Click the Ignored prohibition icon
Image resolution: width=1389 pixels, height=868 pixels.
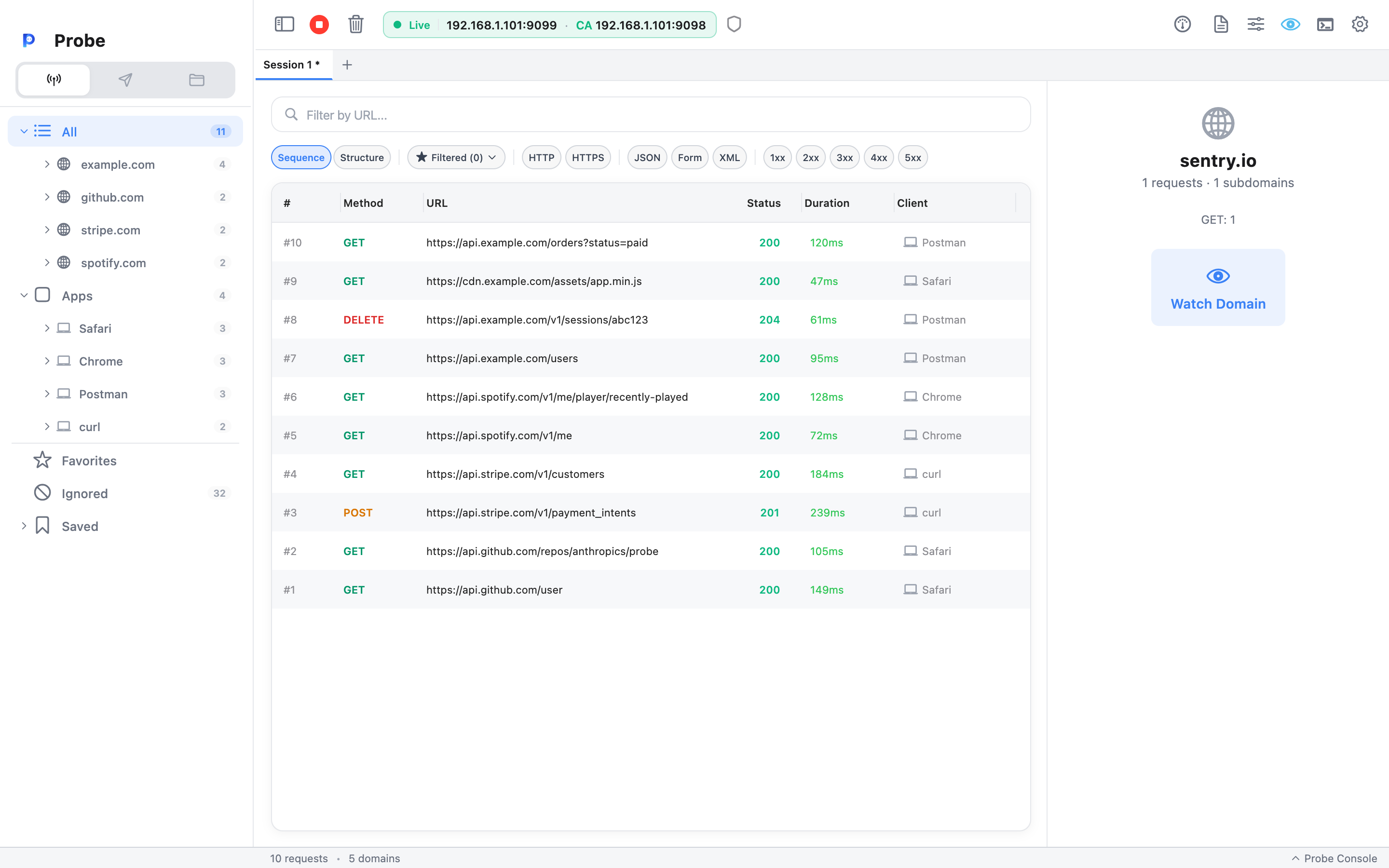pyautogui.click(x=42, y=493)
